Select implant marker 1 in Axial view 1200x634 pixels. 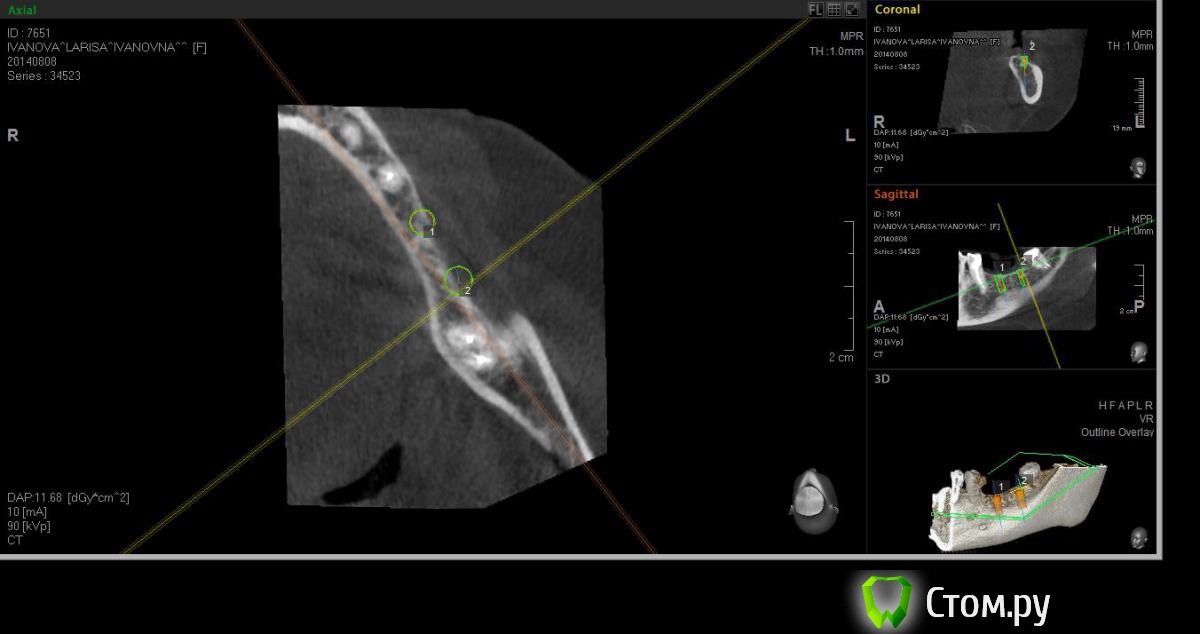422,220
